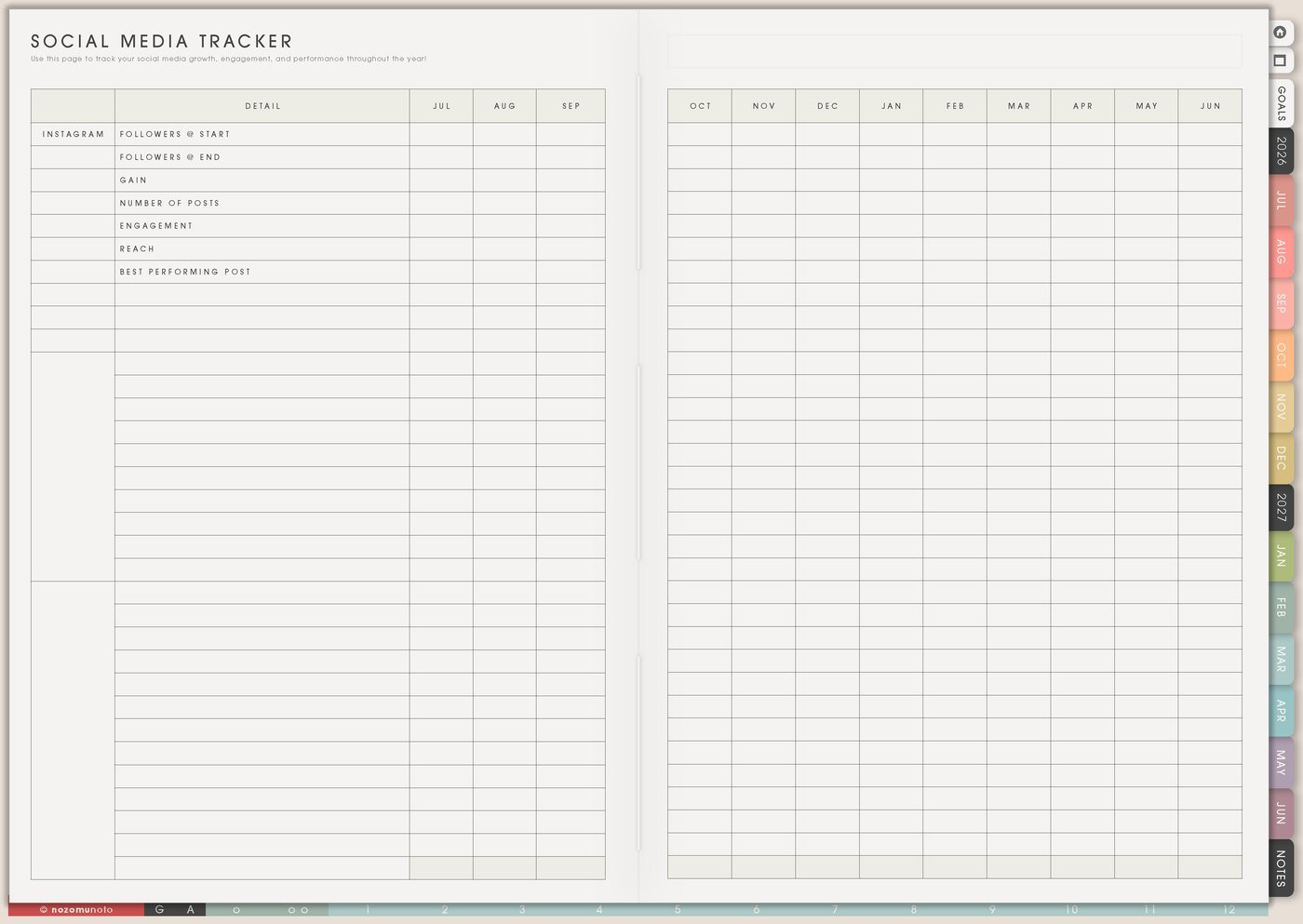
Task: Open the GOALS side tab
Action: 1281,103
